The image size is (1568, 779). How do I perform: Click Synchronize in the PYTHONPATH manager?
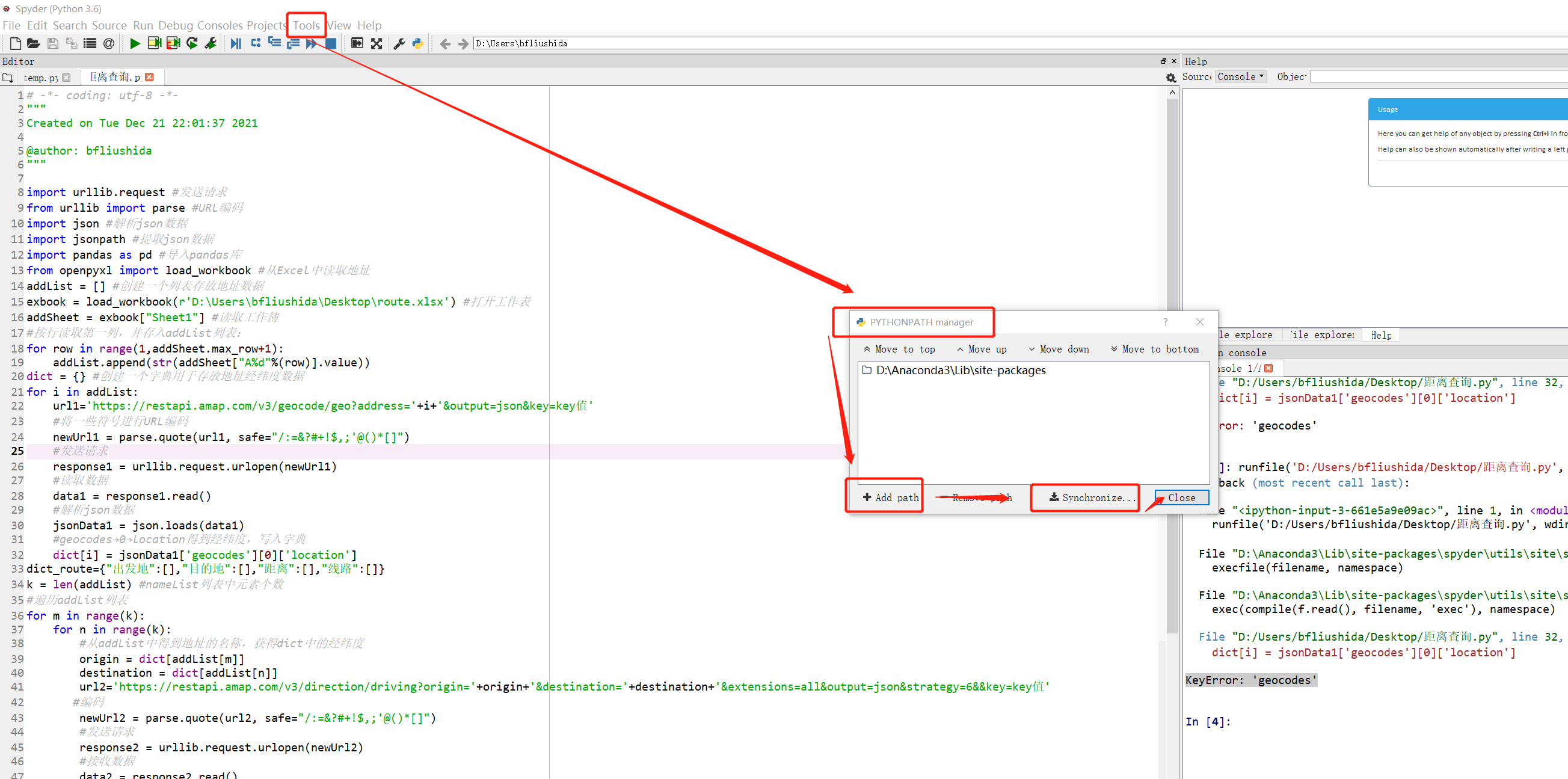pos(1084,497)
